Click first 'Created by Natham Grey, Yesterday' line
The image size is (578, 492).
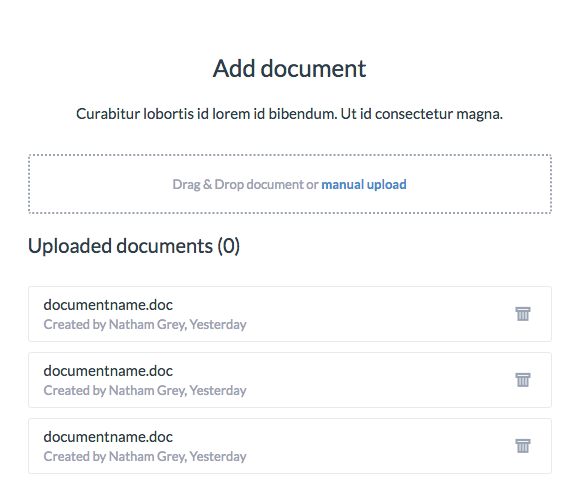(x=145, y=325)
